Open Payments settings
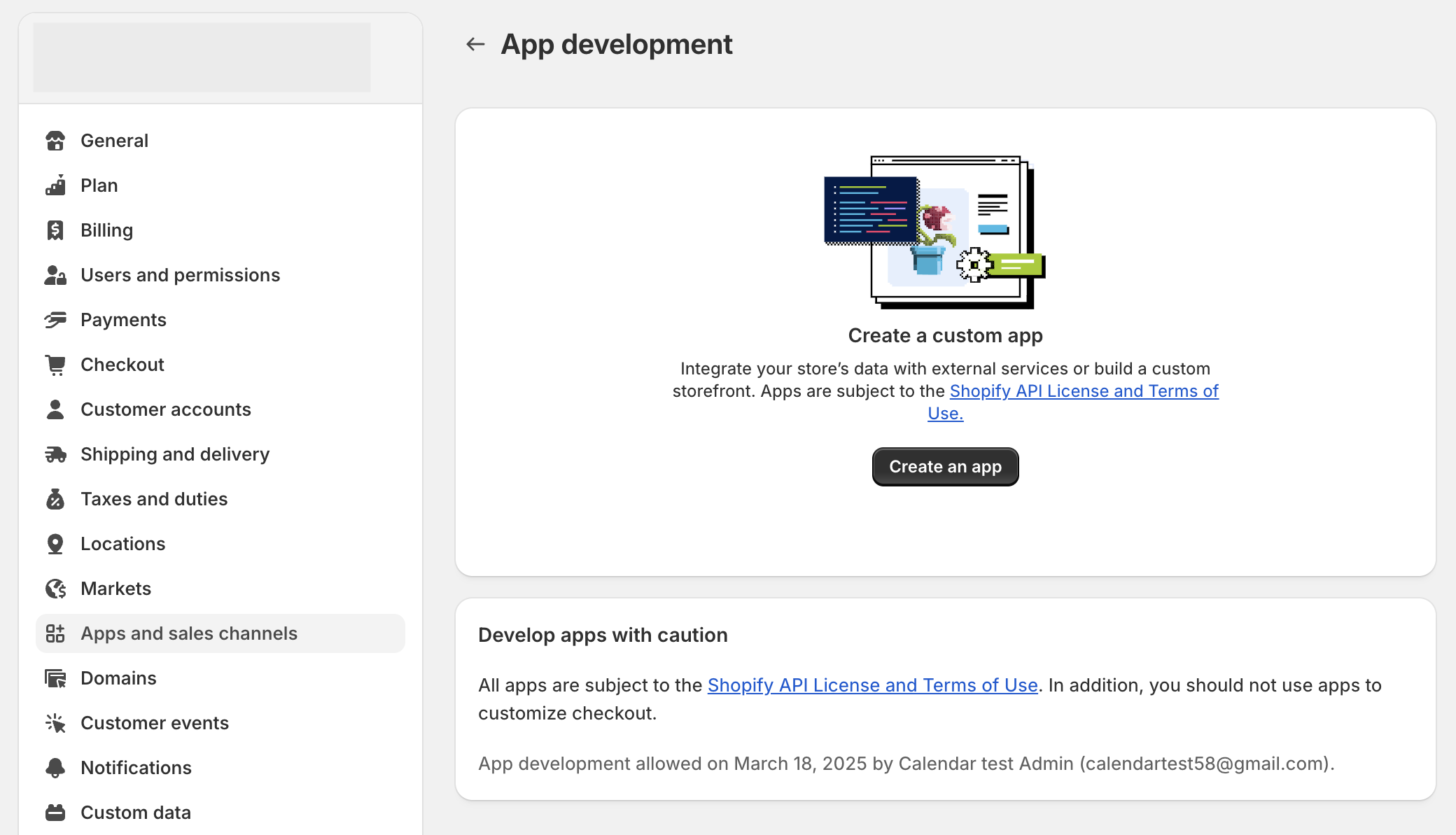The width and height of the screenshot is (1456, 835). point(220,320)
